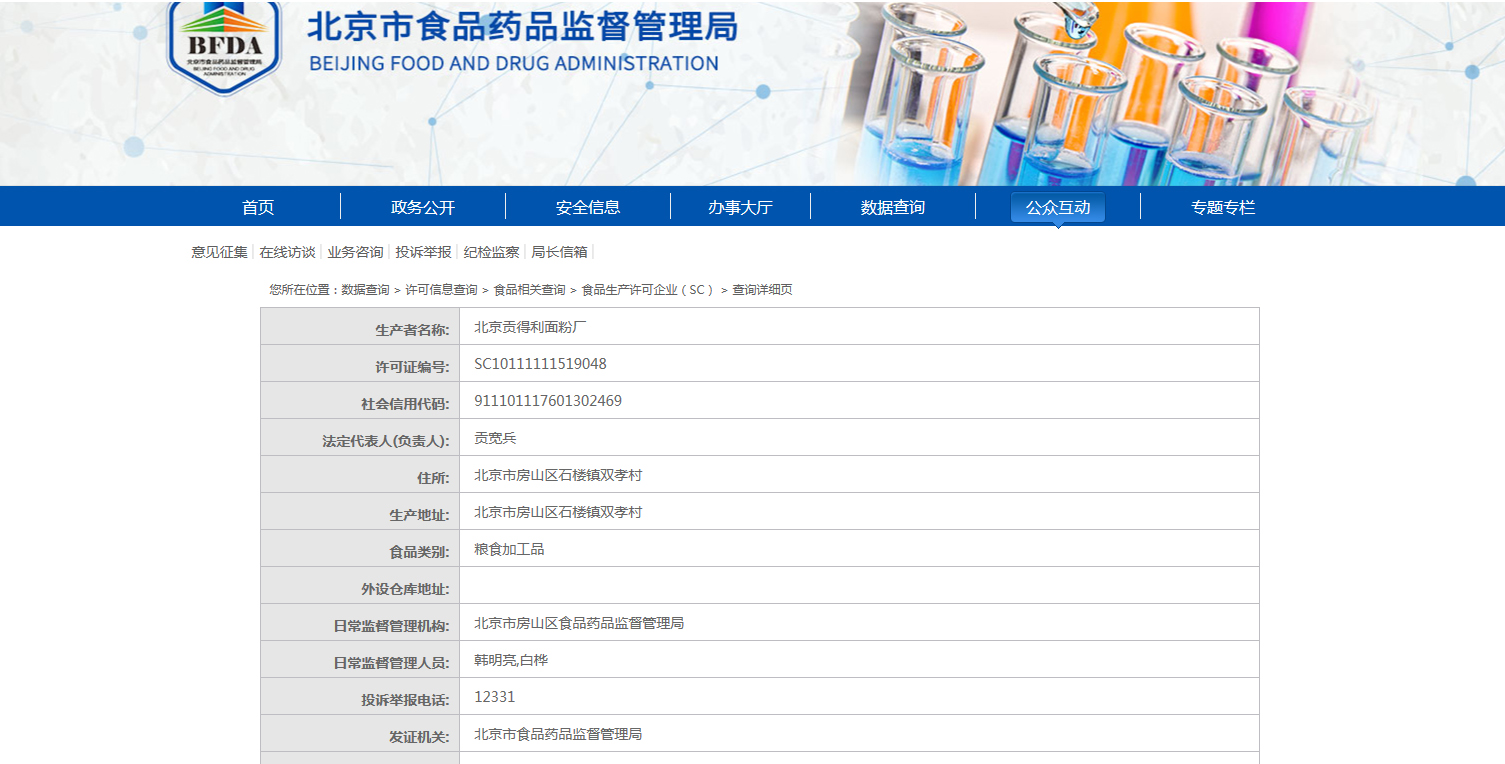Click supervisory agency 北京市房山区食品药品监督管理局

(x=579, y=623)
